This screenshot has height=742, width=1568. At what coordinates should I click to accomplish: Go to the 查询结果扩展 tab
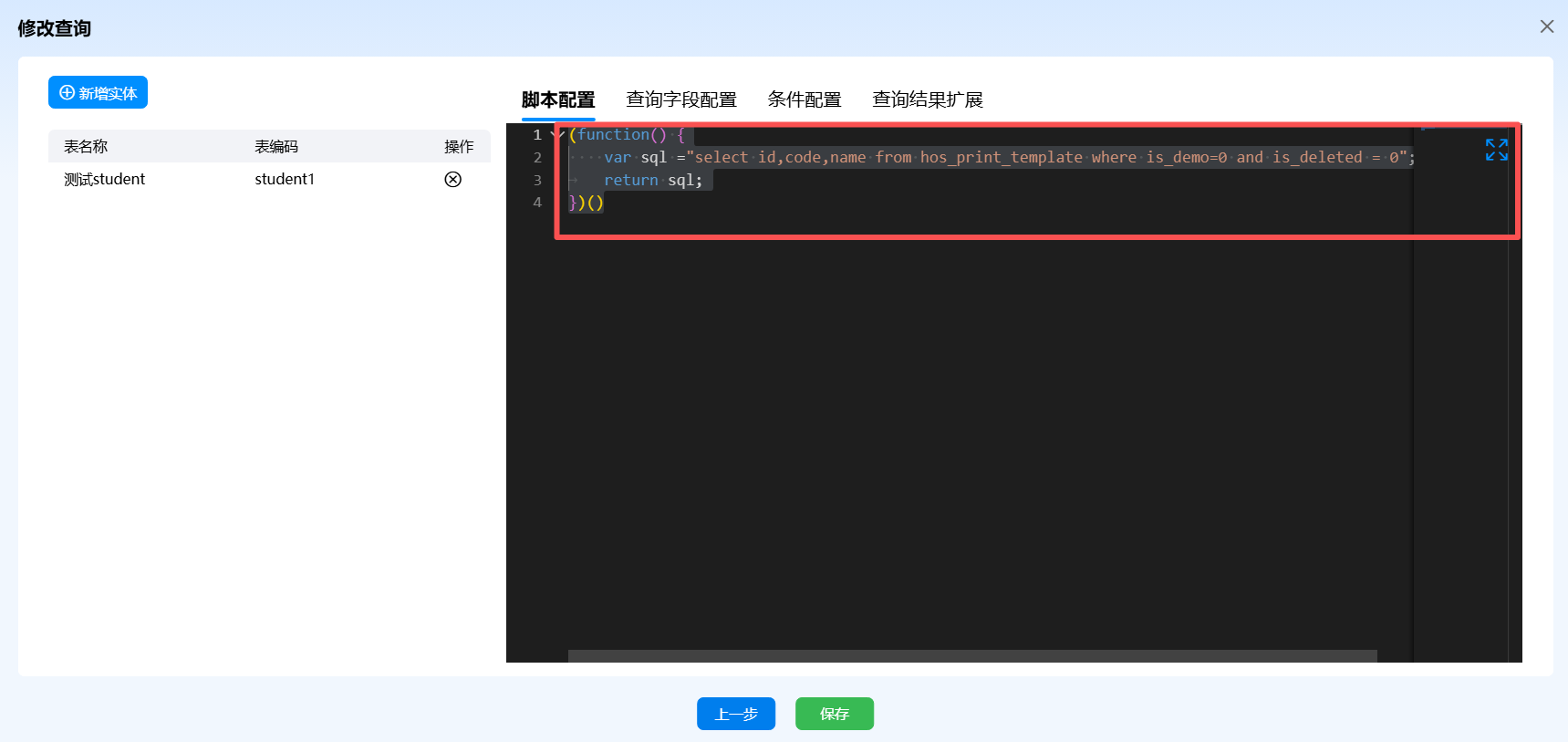pyautogui.click(x=927, y=99)
